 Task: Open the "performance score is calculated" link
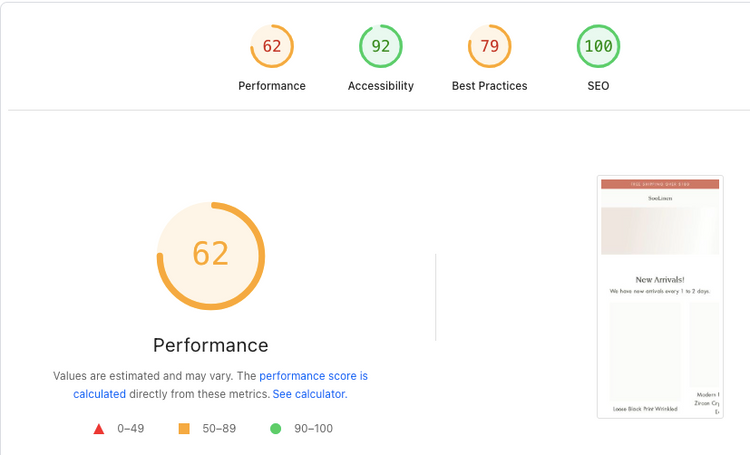click(x=313, y=377)
